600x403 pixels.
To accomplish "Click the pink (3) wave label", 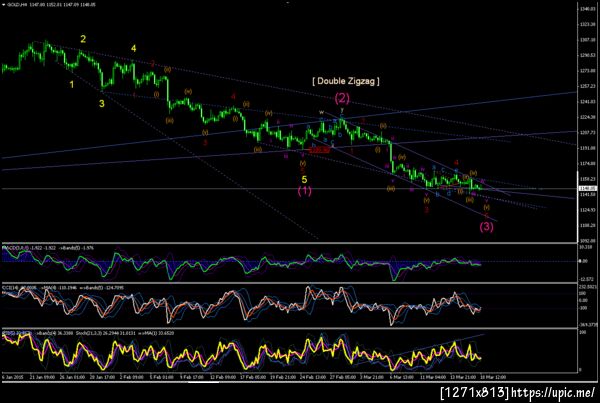I will [x=486, y=227].
